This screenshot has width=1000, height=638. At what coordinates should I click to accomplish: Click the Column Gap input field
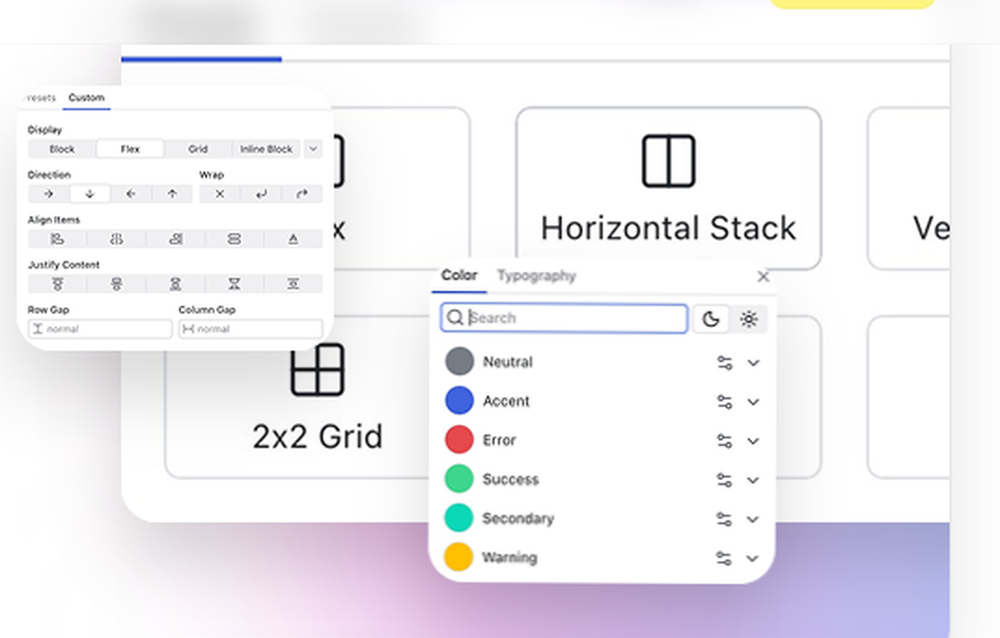pyautogui.click(x=251, y=329)
